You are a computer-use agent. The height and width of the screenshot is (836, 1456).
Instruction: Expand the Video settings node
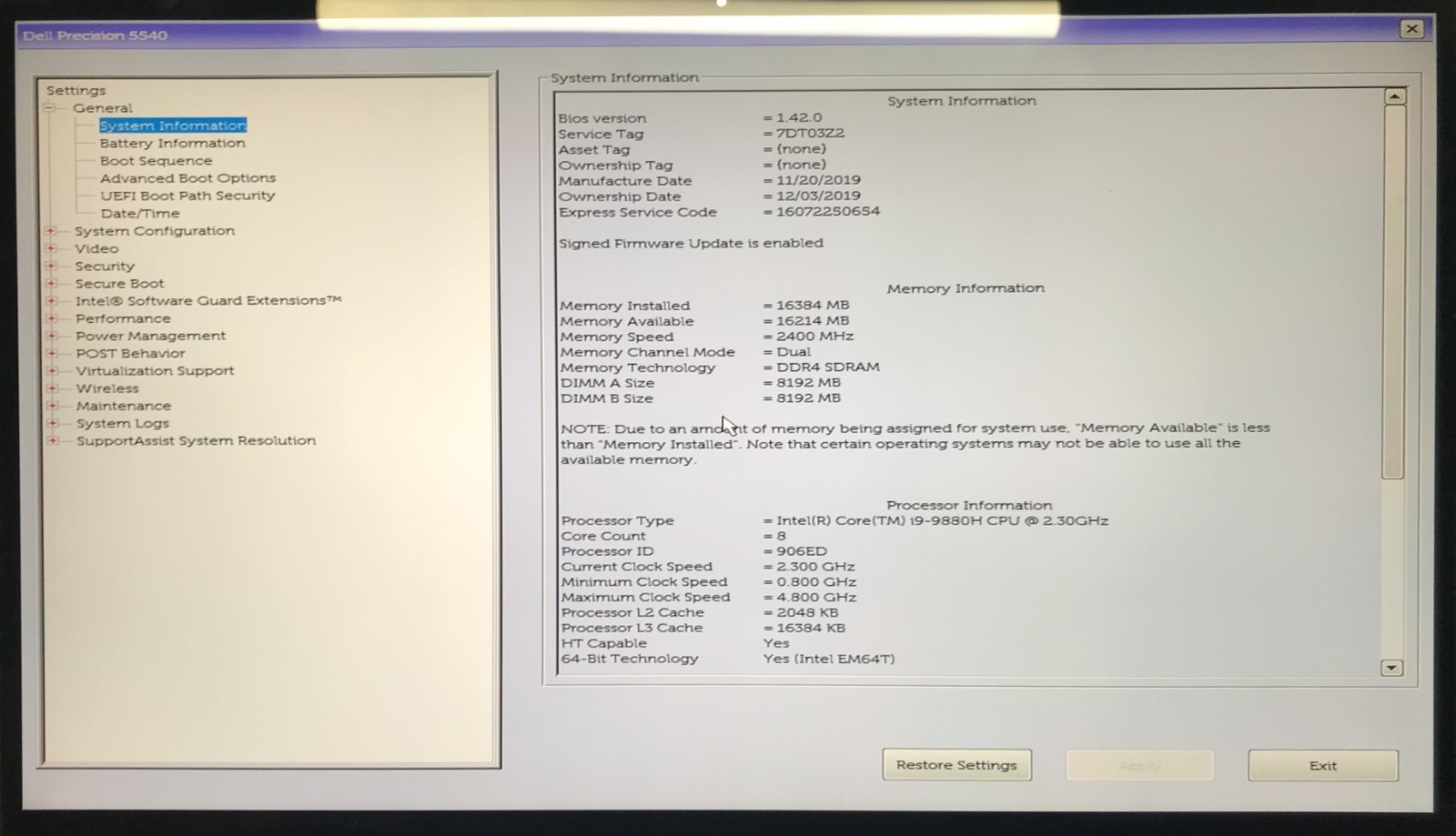(x=51, y=248)
